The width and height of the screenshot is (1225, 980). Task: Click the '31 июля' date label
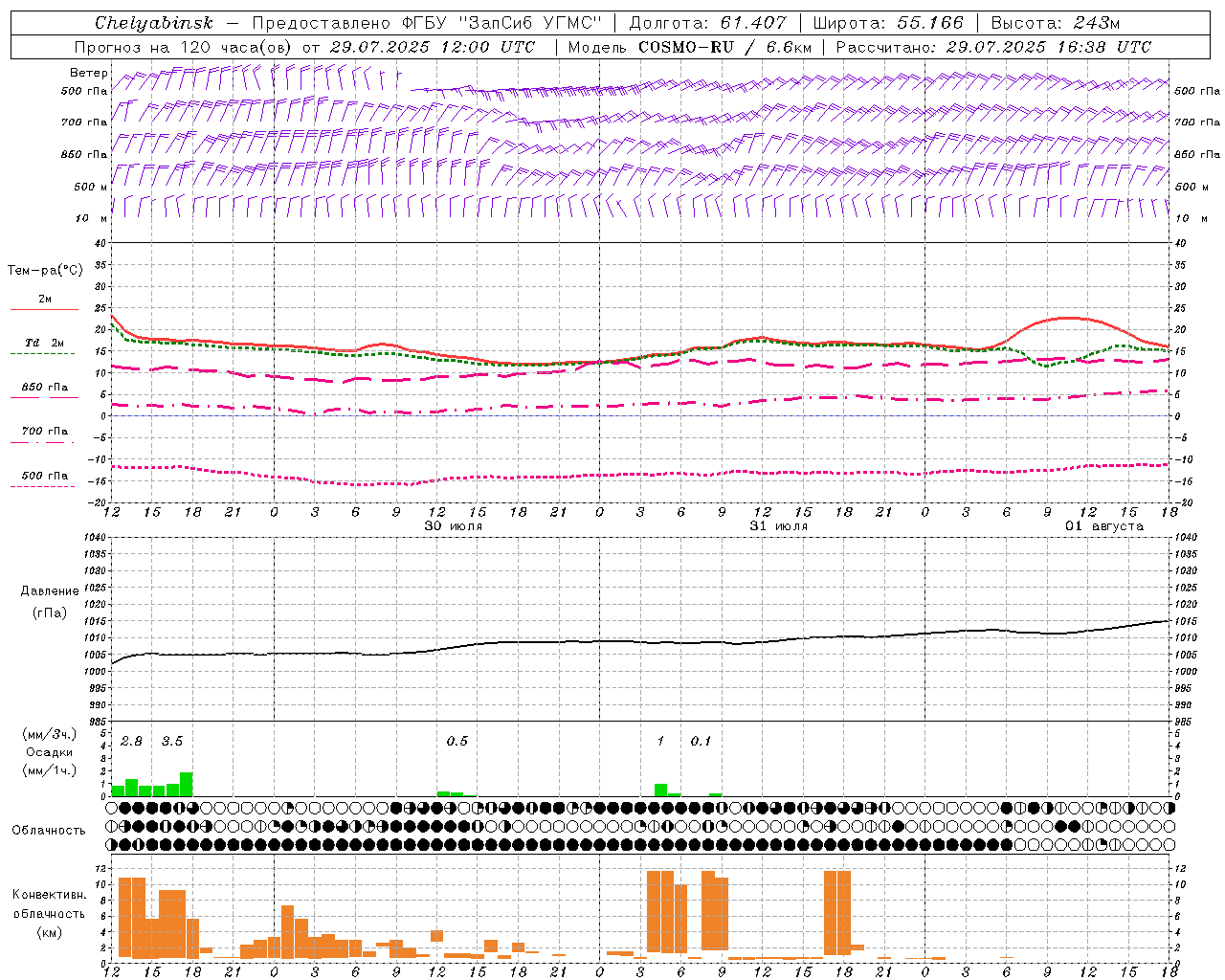pyautogui.click(x=778, y=526)
